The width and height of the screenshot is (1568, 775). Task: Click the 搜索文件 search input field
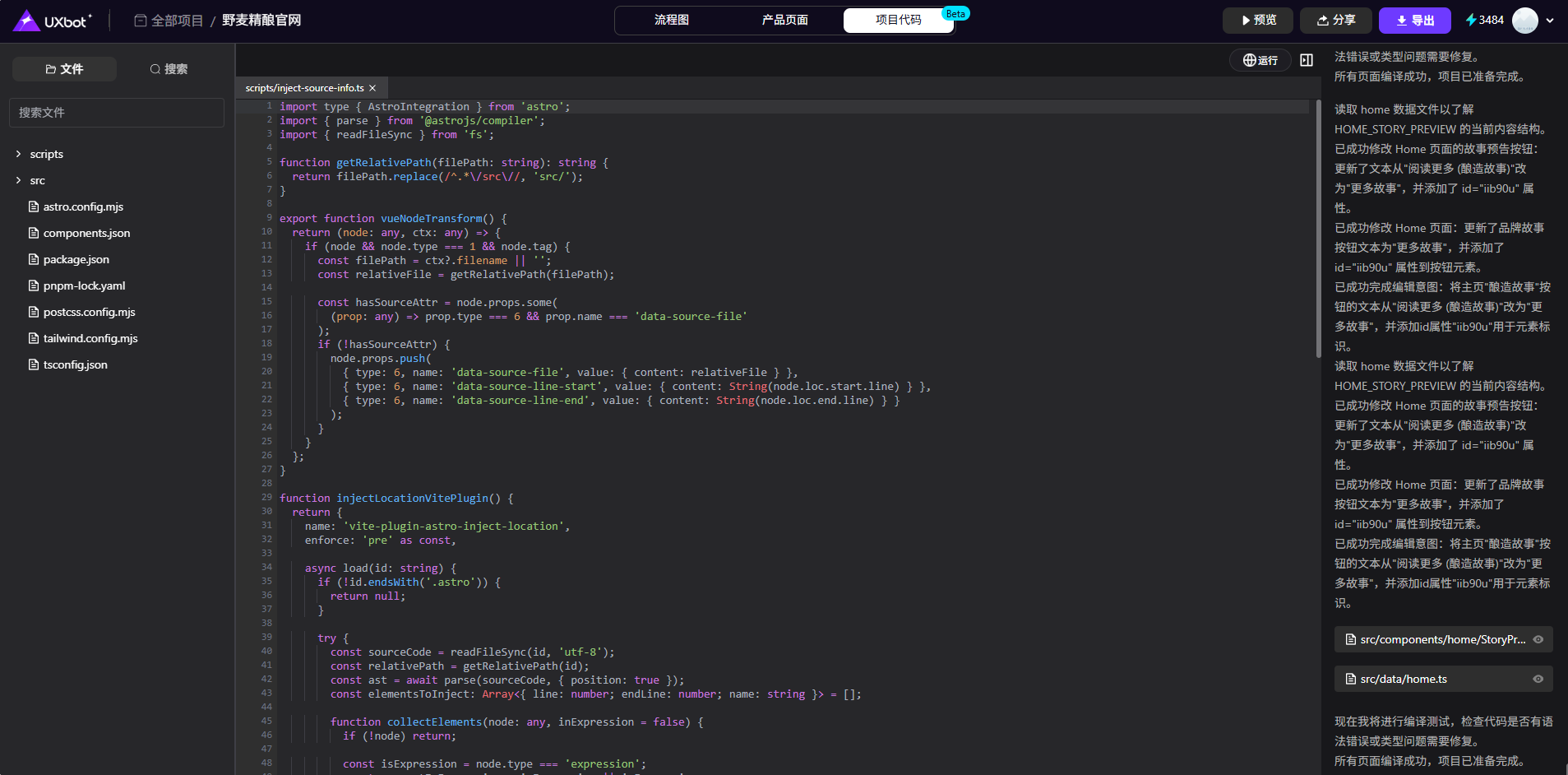point(117,113)
